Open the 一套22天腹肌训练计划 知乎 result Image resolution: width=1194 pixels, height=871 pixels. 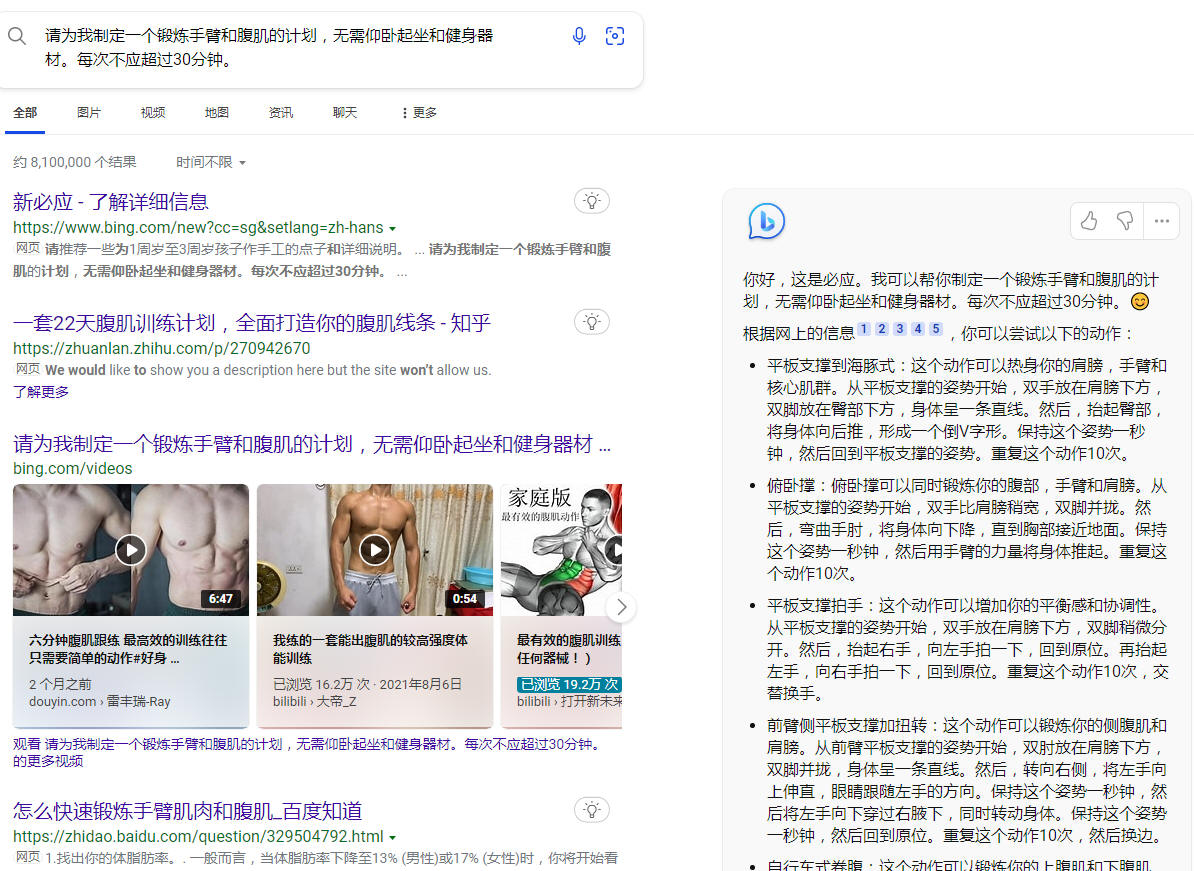click(252, 323)
